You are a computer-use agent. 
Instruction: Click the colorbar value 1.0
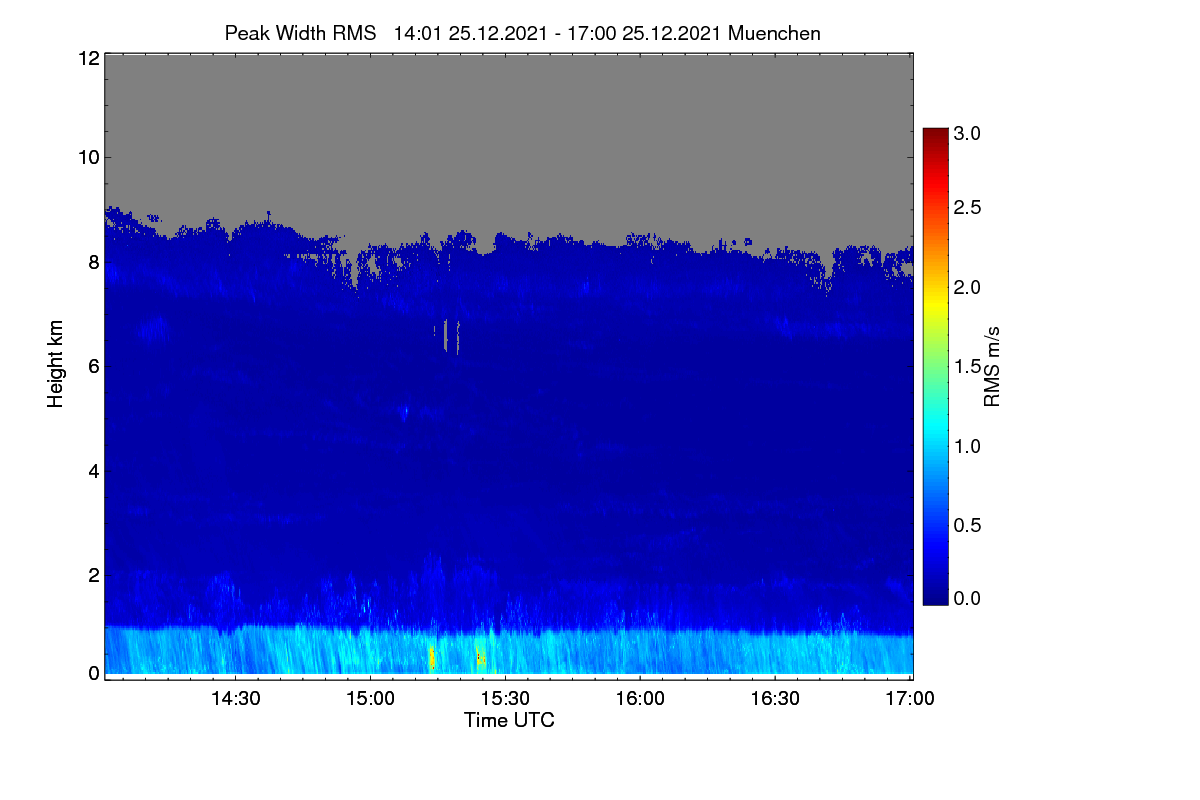(x=968, y=445)
